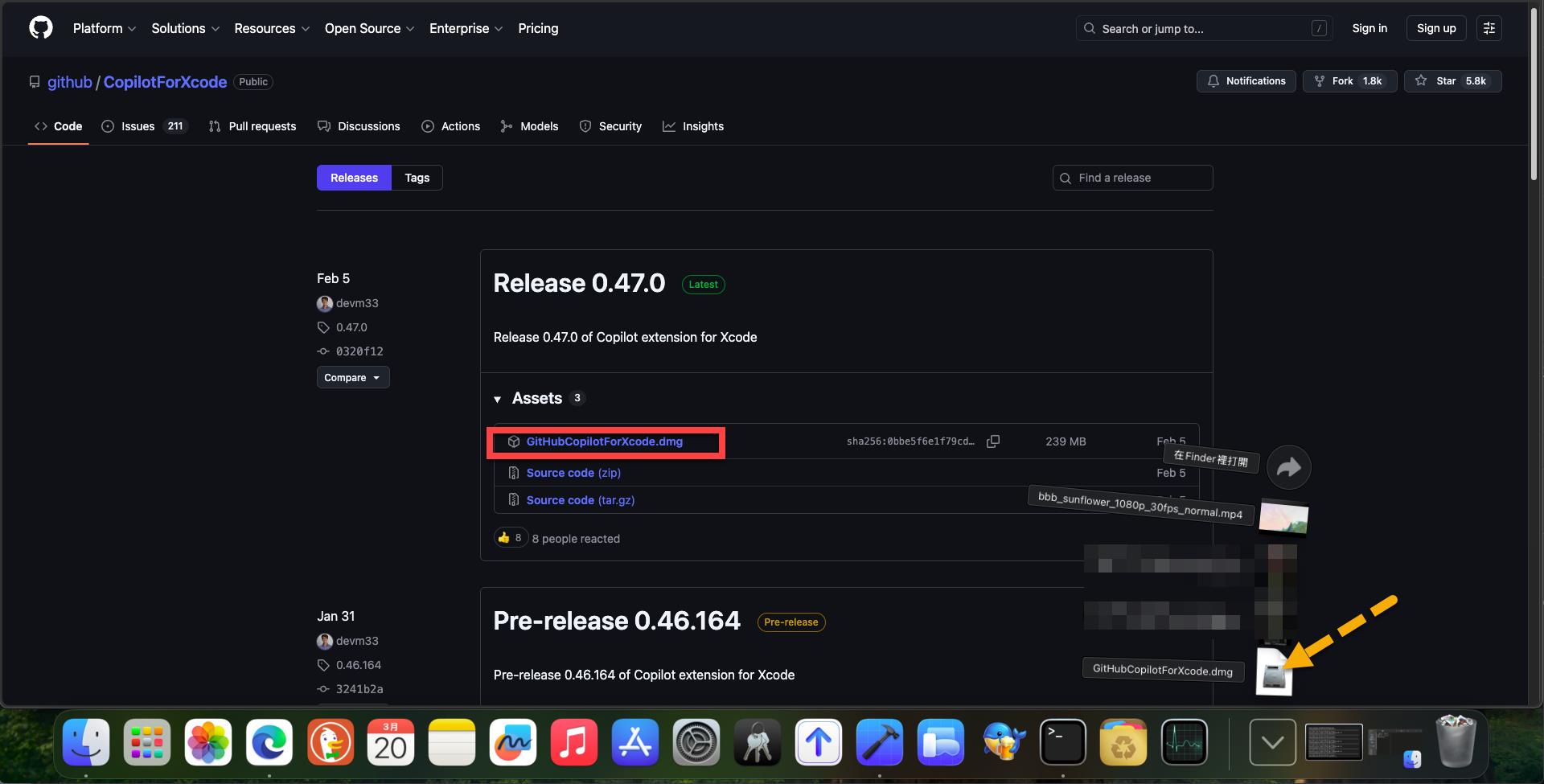Copy the sha256 hash of dmg
The width and height of the screenshot is (1544, 784).
click(x=993, y=441)
